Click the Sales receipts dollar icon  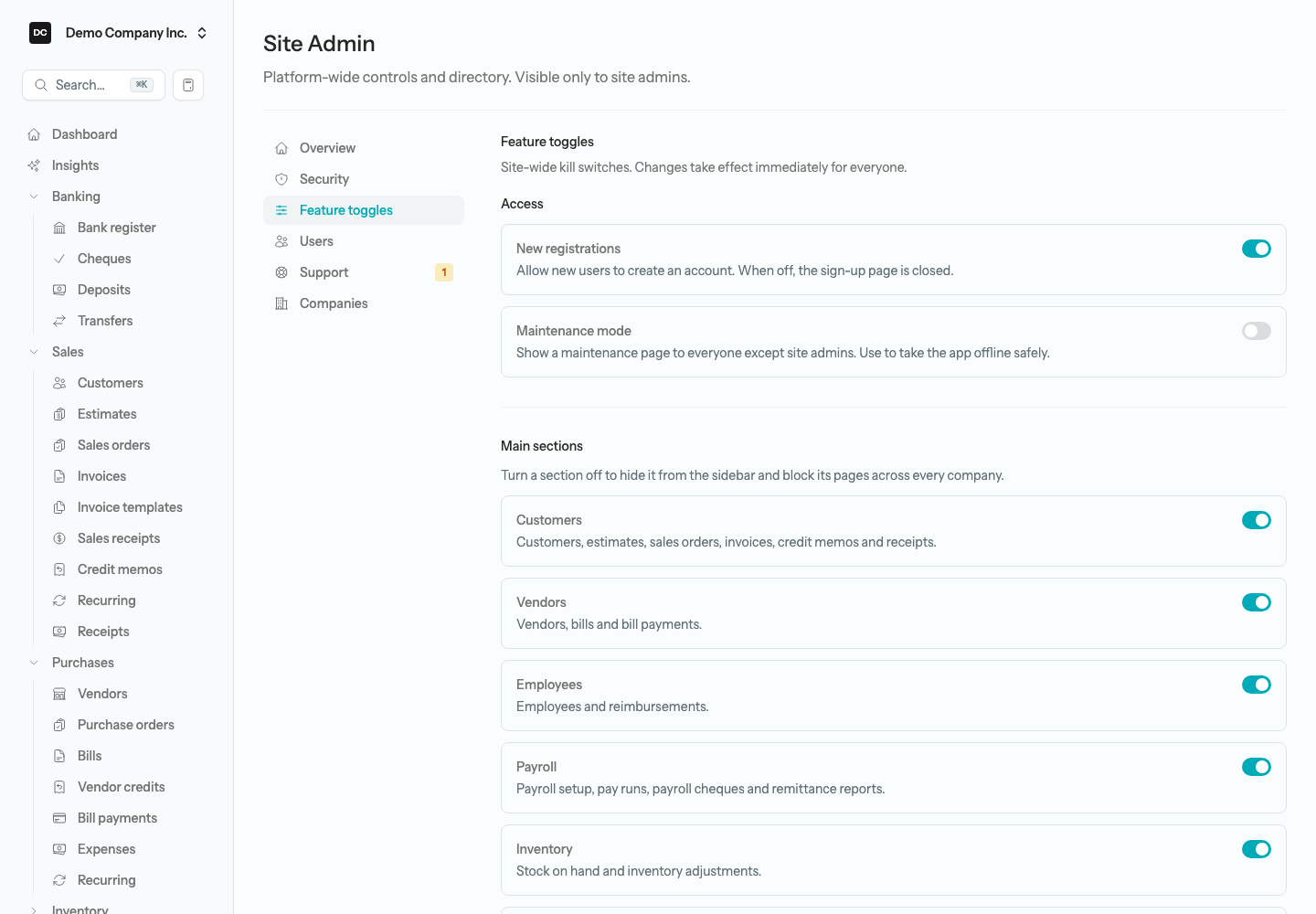click(x=59, y=538)
